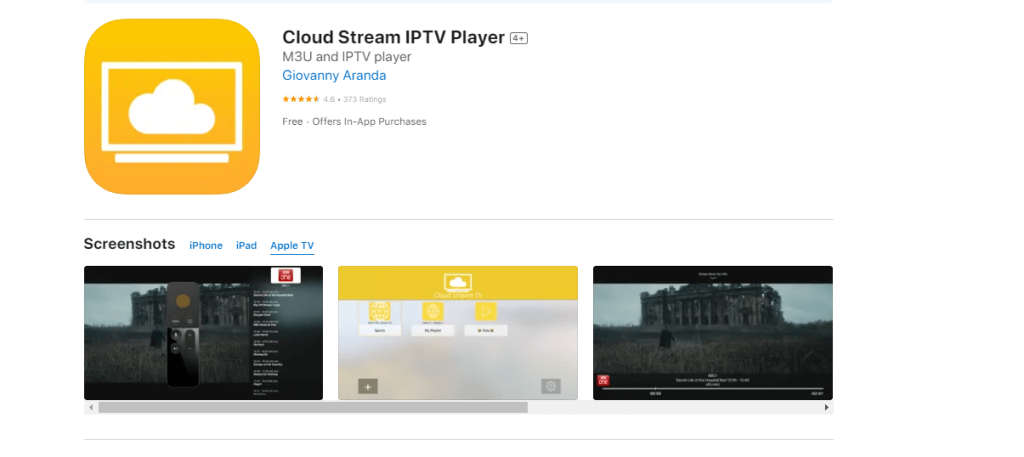This screenshot has width=1024, height=457.
Task: Click the orange star rating icons
Action: (300, 99)
